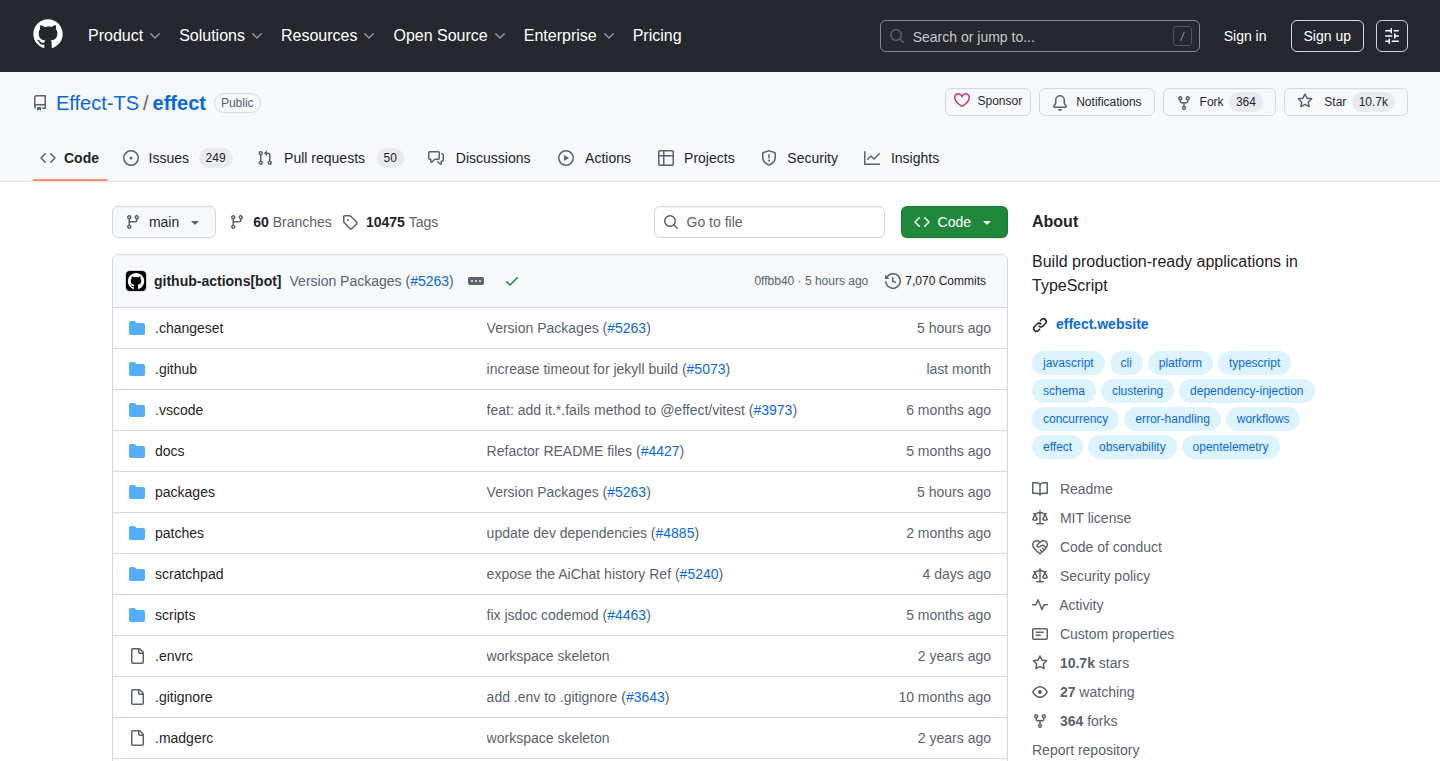This screenshot has height=761, width=1440.
Task: Click the MIT license scale icon
Action: (x=1040, y=518)
